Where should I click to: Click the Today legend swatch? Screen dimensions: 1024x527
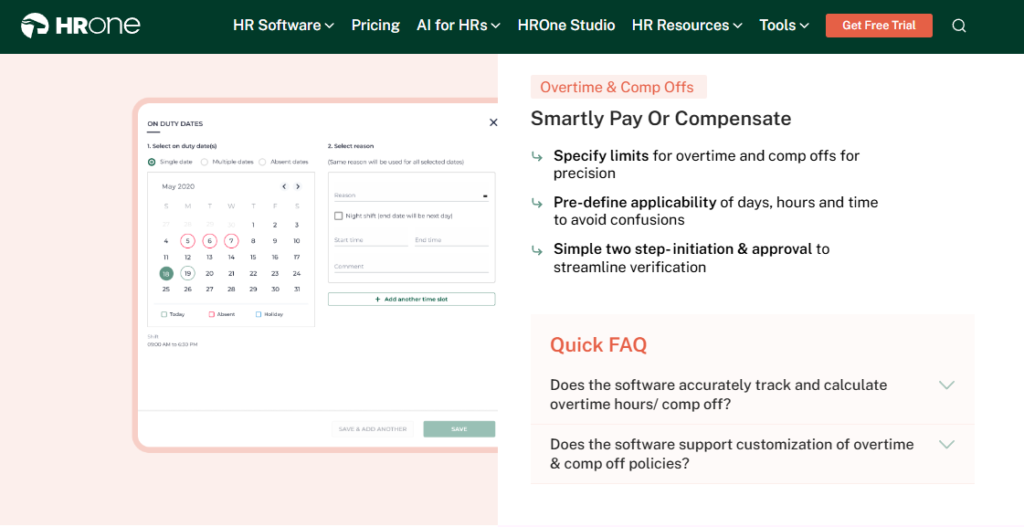click(x=164, y=314)
